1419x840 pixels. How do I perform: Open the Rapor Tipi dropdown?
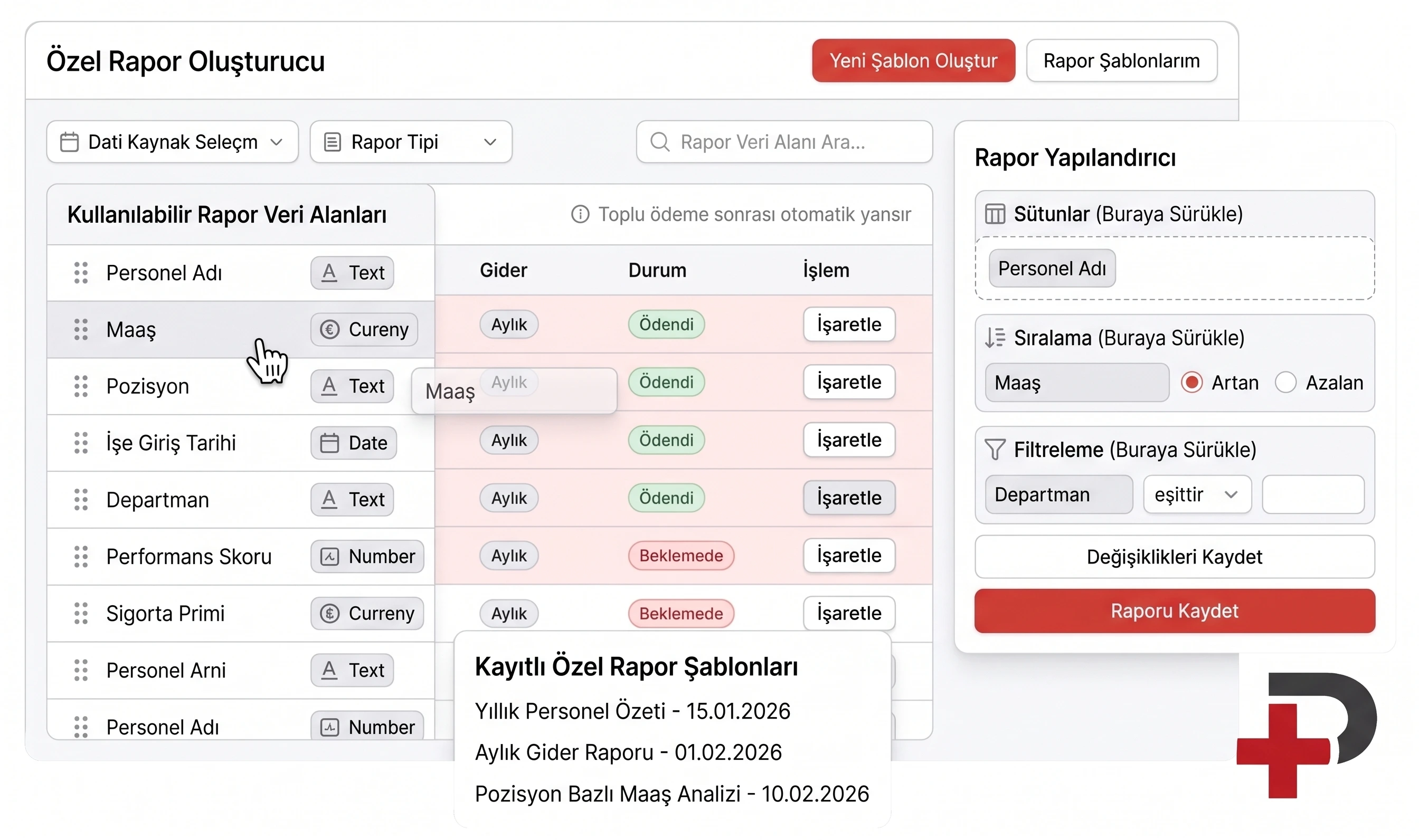[411, 141]
